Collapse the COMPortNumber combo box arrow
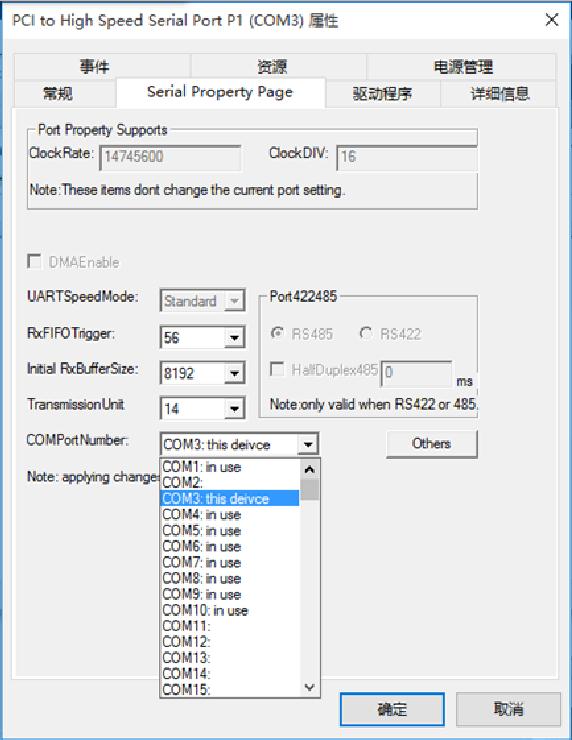This screenshot has width=572, height=740. coord(308,444)
